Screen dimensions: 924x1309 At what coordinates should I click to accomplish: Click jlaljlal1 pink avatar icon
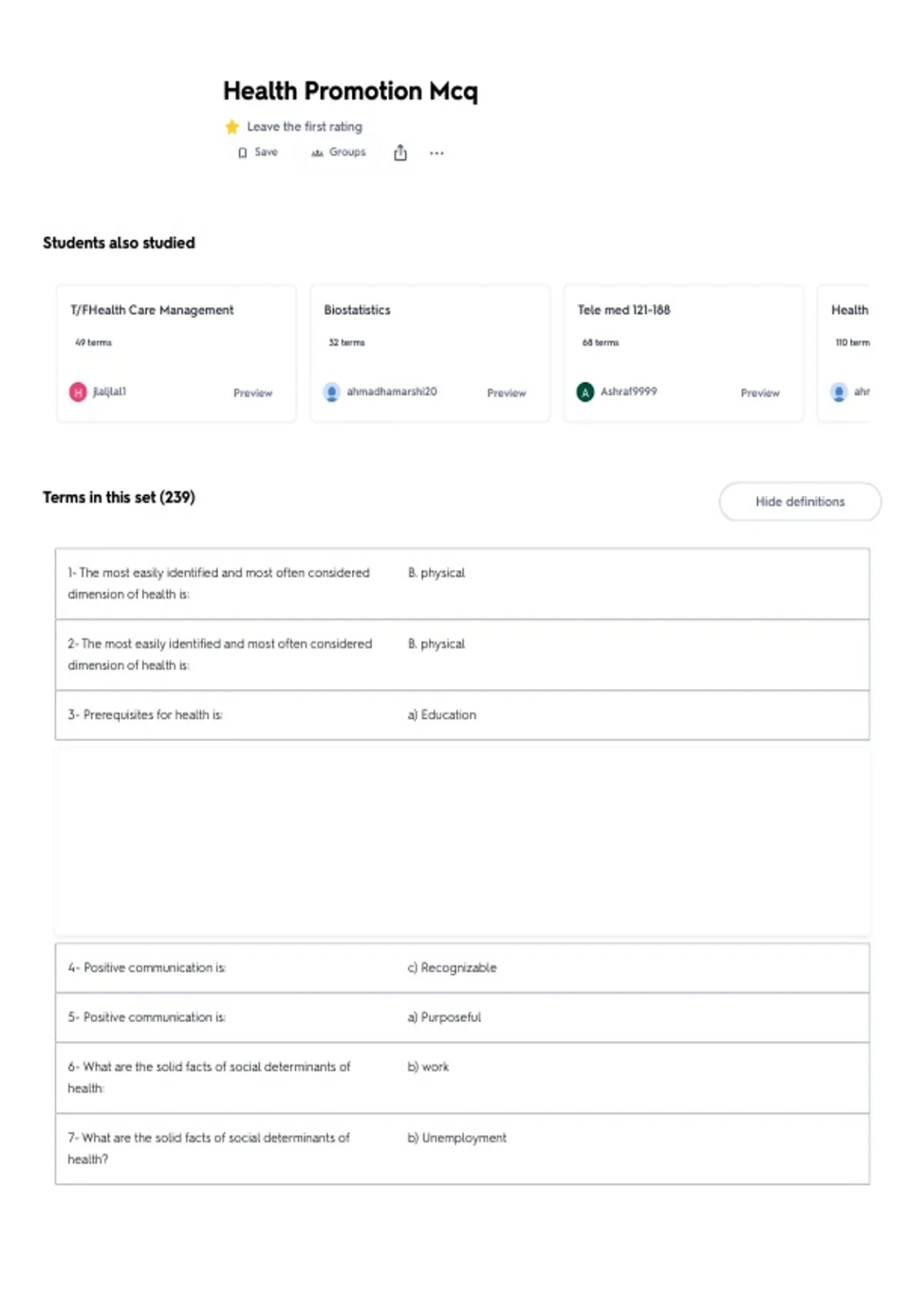click(78, 392)
